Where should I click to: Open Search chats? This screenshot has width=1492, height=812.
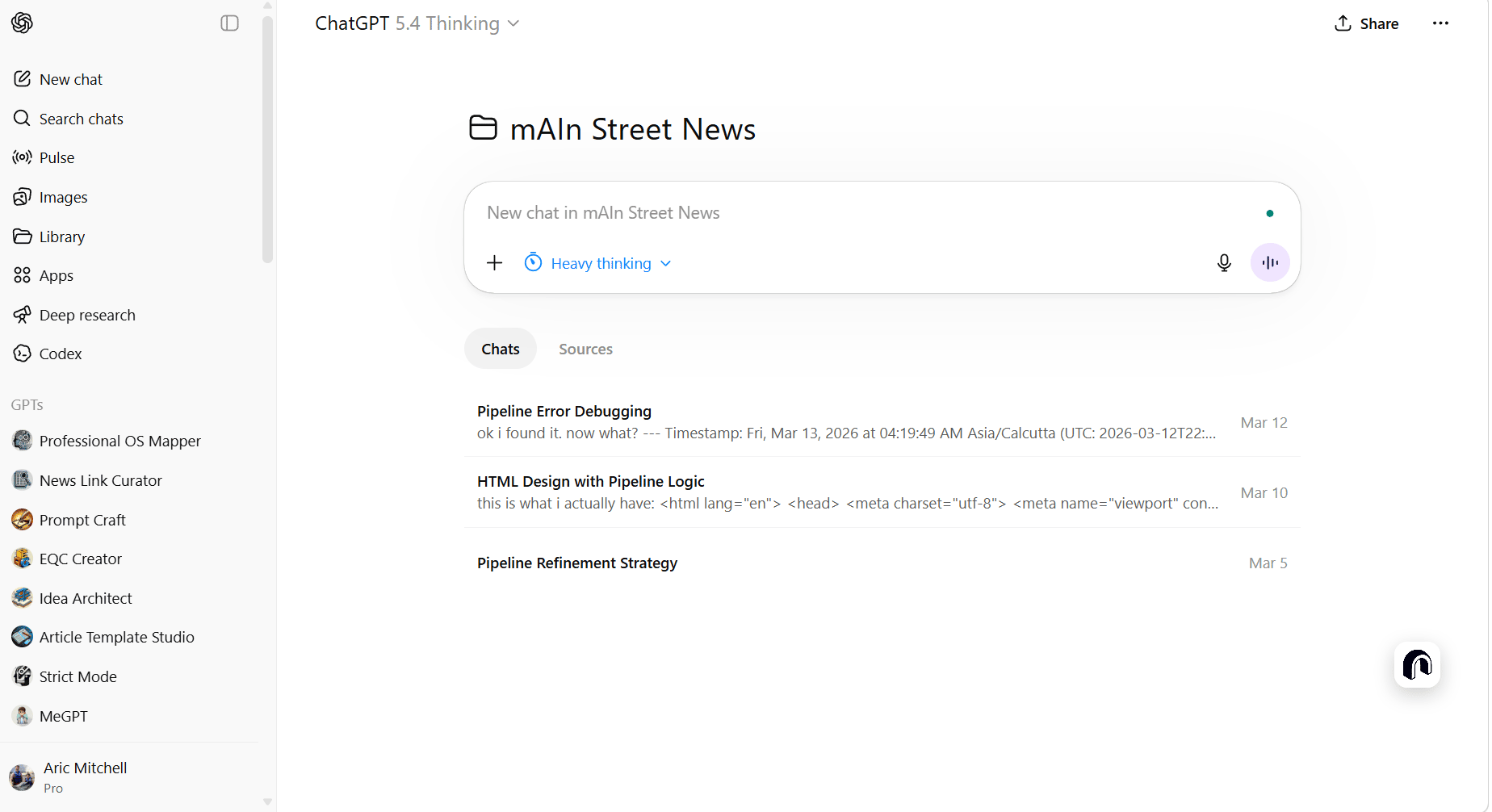point(81,119)
